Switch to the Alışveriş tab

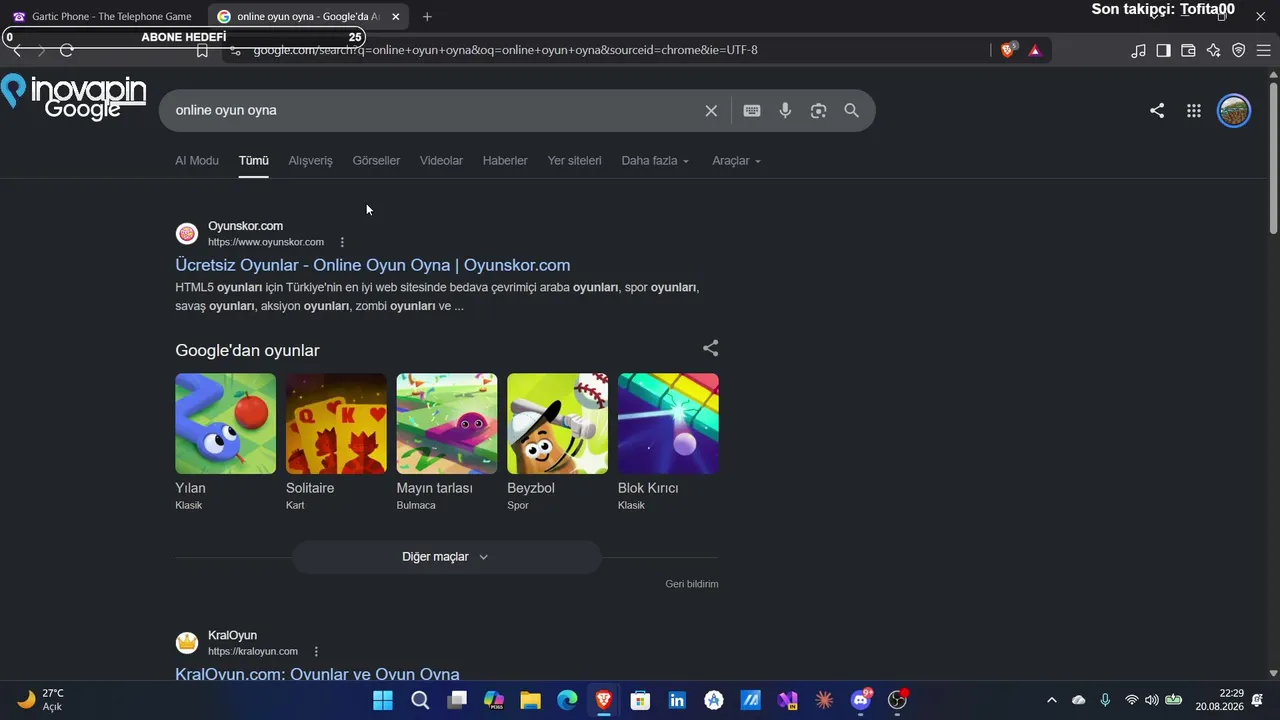(311, 161)
